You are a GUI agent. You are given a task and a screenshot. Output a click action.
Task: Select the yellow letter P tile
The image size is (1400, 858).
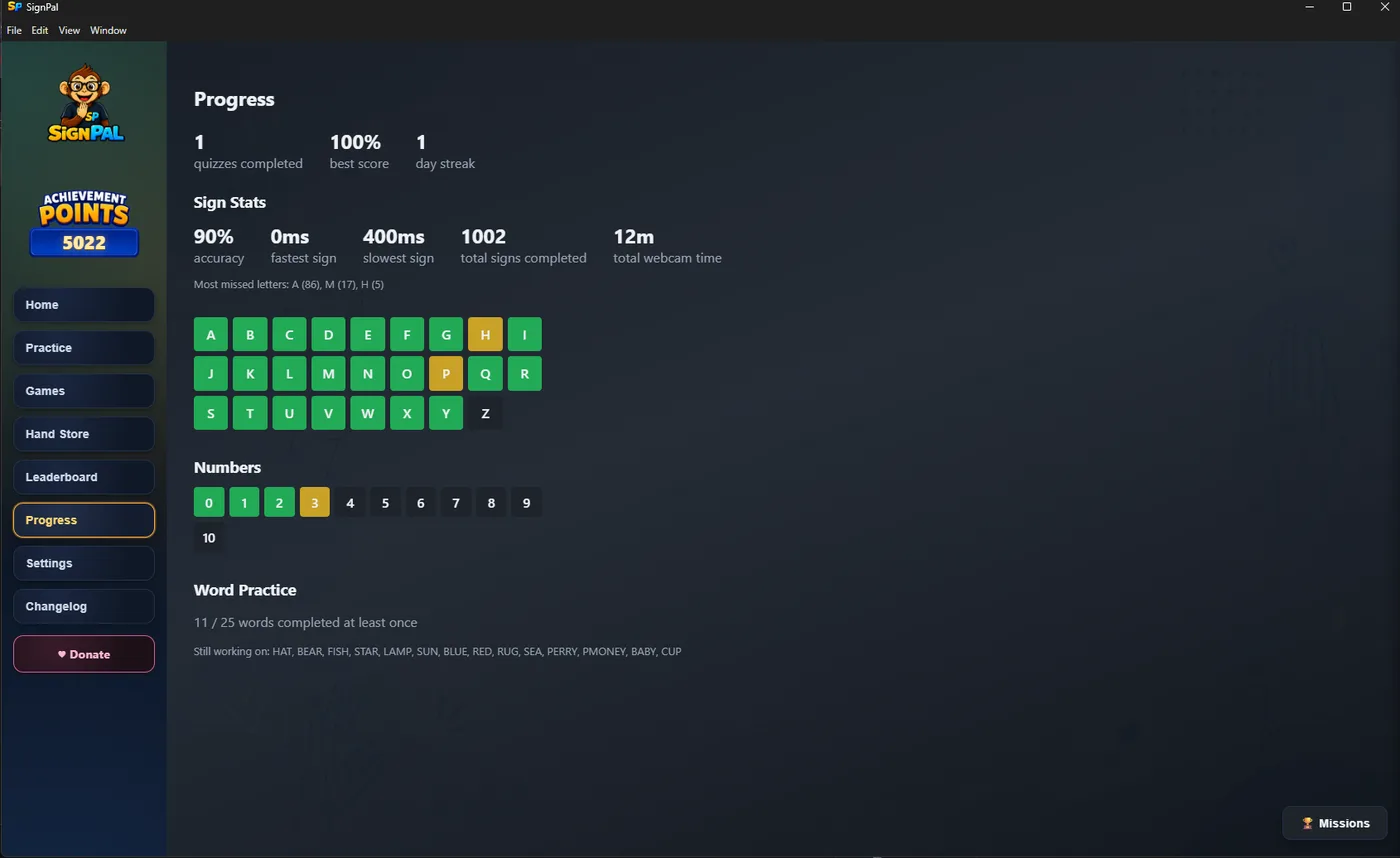[x=446, y=373]
